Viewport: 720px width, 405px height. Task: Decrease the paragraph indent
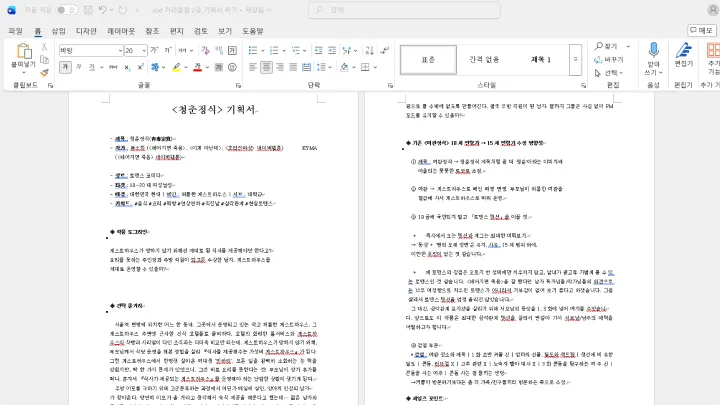click(318, 50)
